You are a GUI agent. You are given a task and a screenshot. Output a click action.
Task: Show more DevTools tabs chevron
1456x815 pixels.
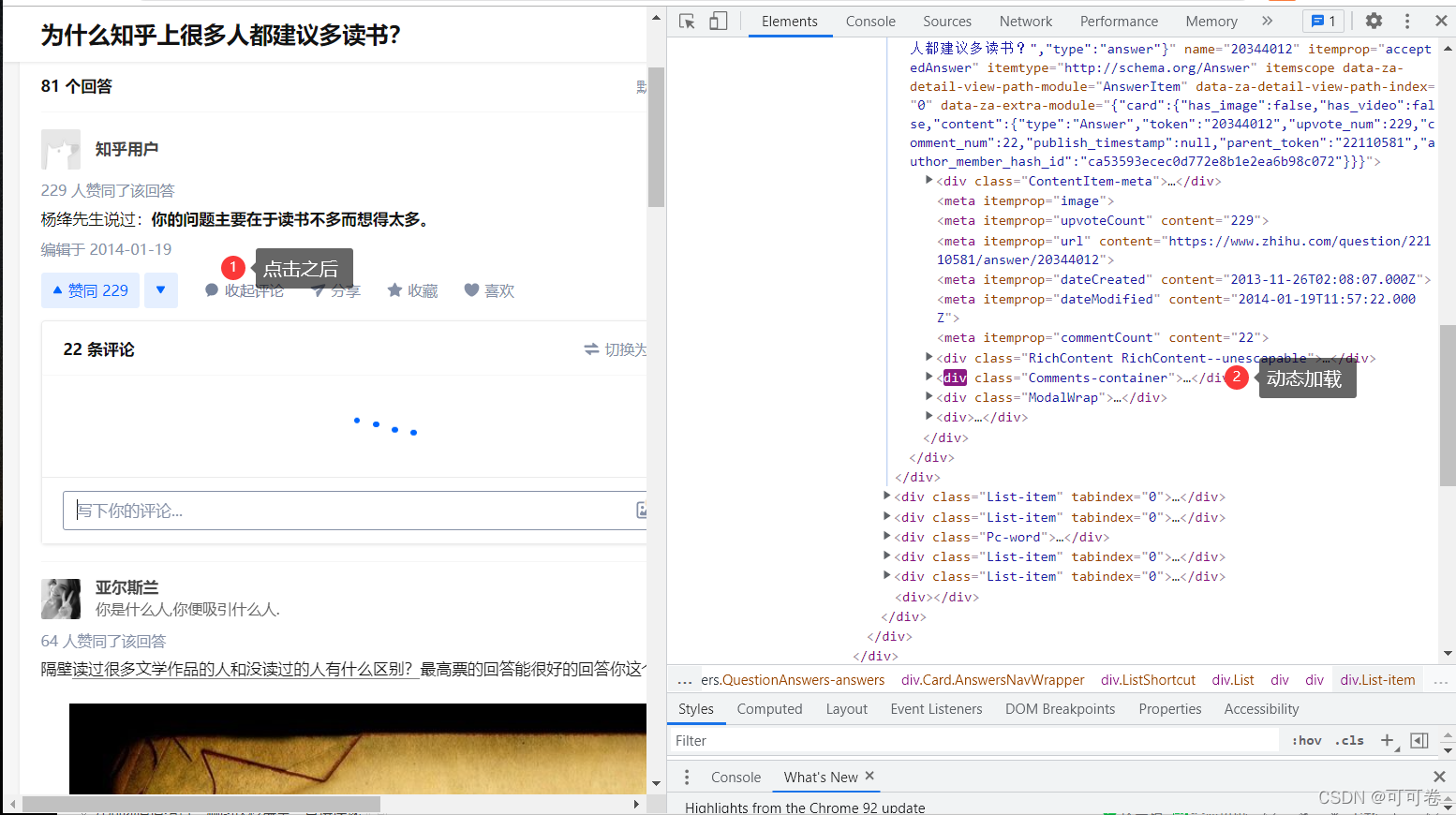tap(1267, 21)
